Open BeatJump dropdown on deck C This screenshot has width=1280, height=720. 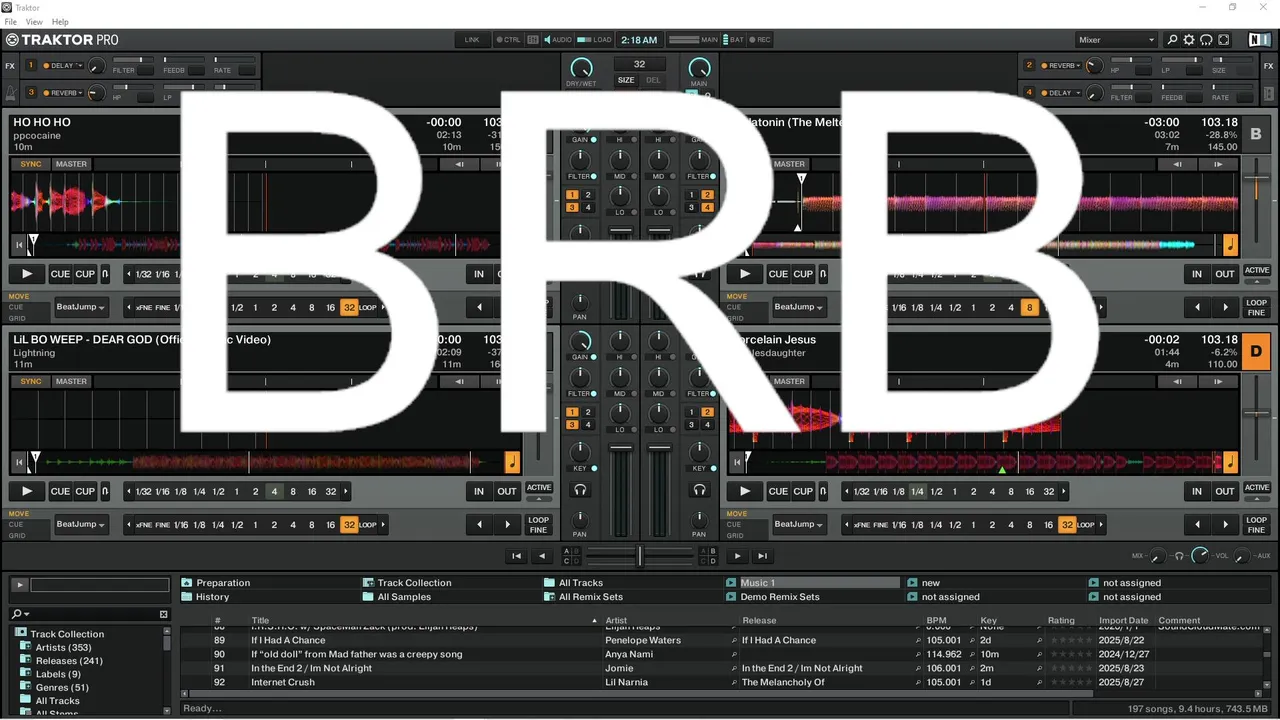coord(80,524)
